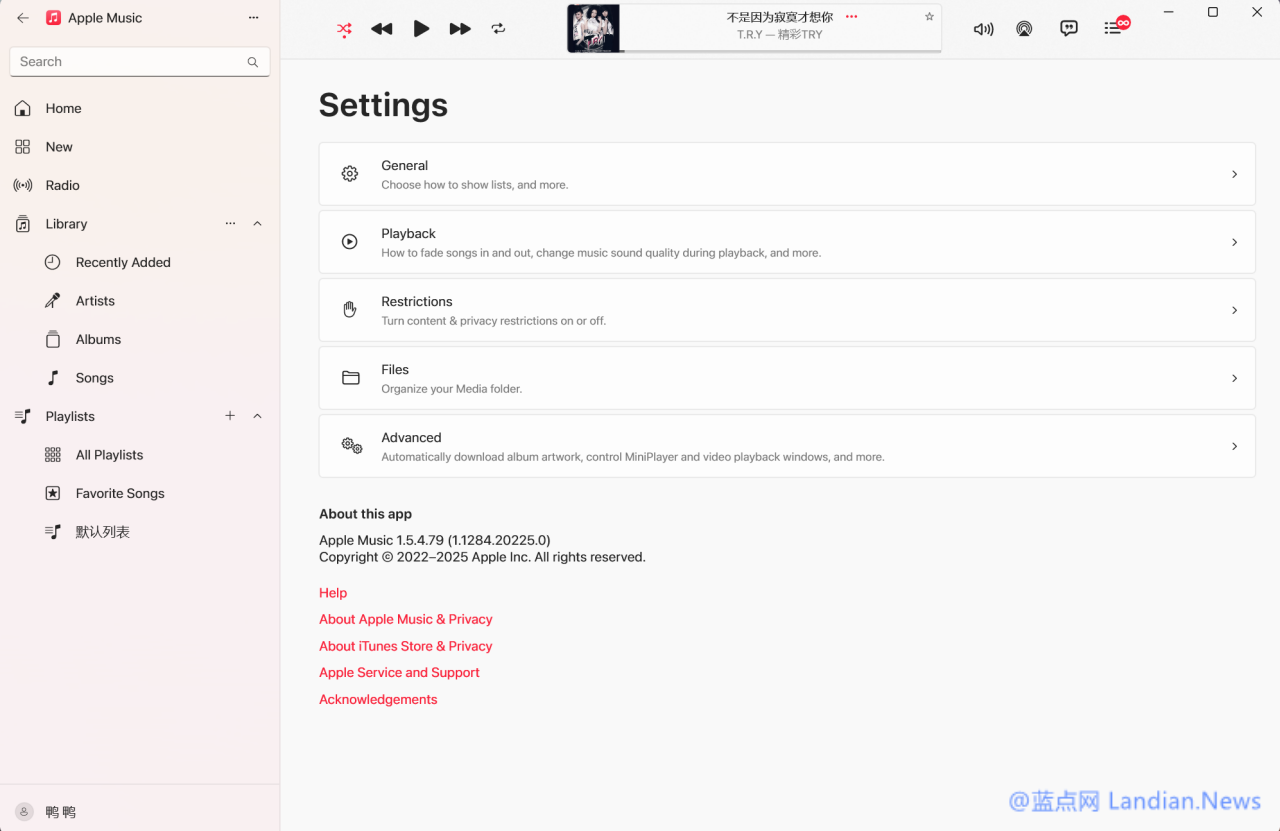Toggle repeat mode
This screenshot has width=1280, height=831.
tap(498, 29)
